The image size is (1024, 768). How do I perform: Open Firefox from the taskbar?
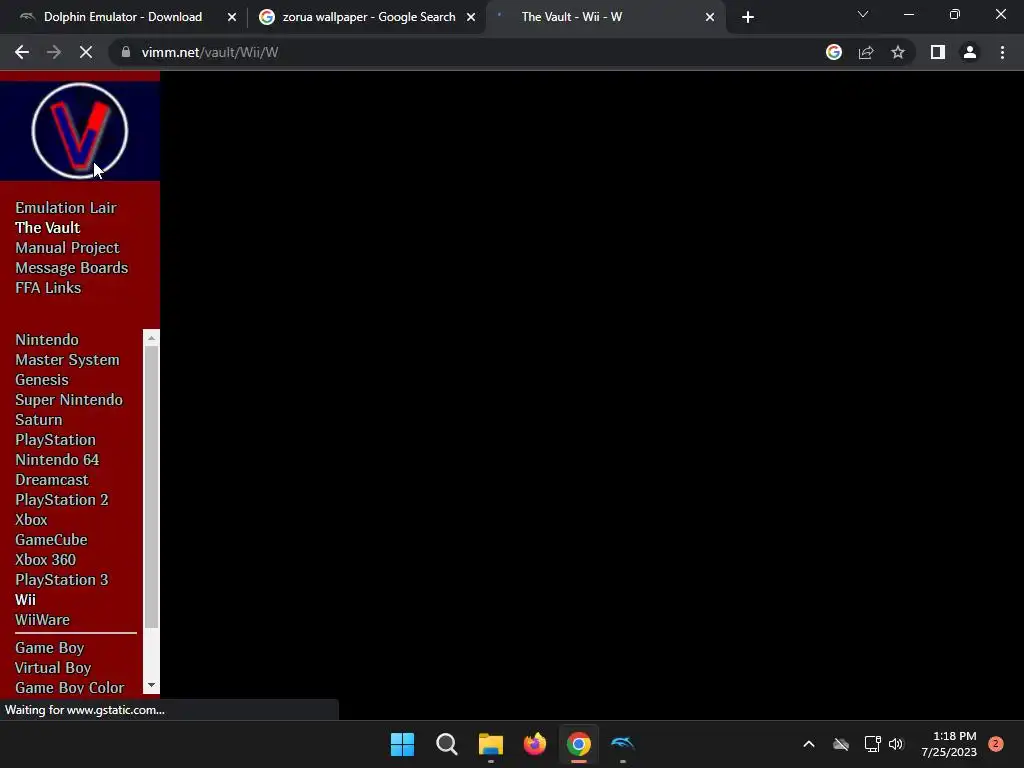(x=535, y=744)
